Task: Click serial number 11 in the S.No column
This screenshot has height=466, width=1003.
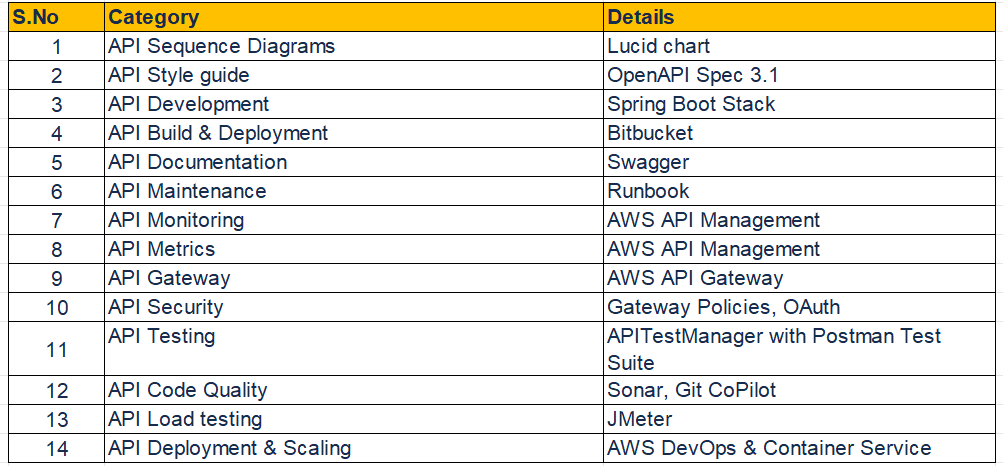Action: (56, 349)
